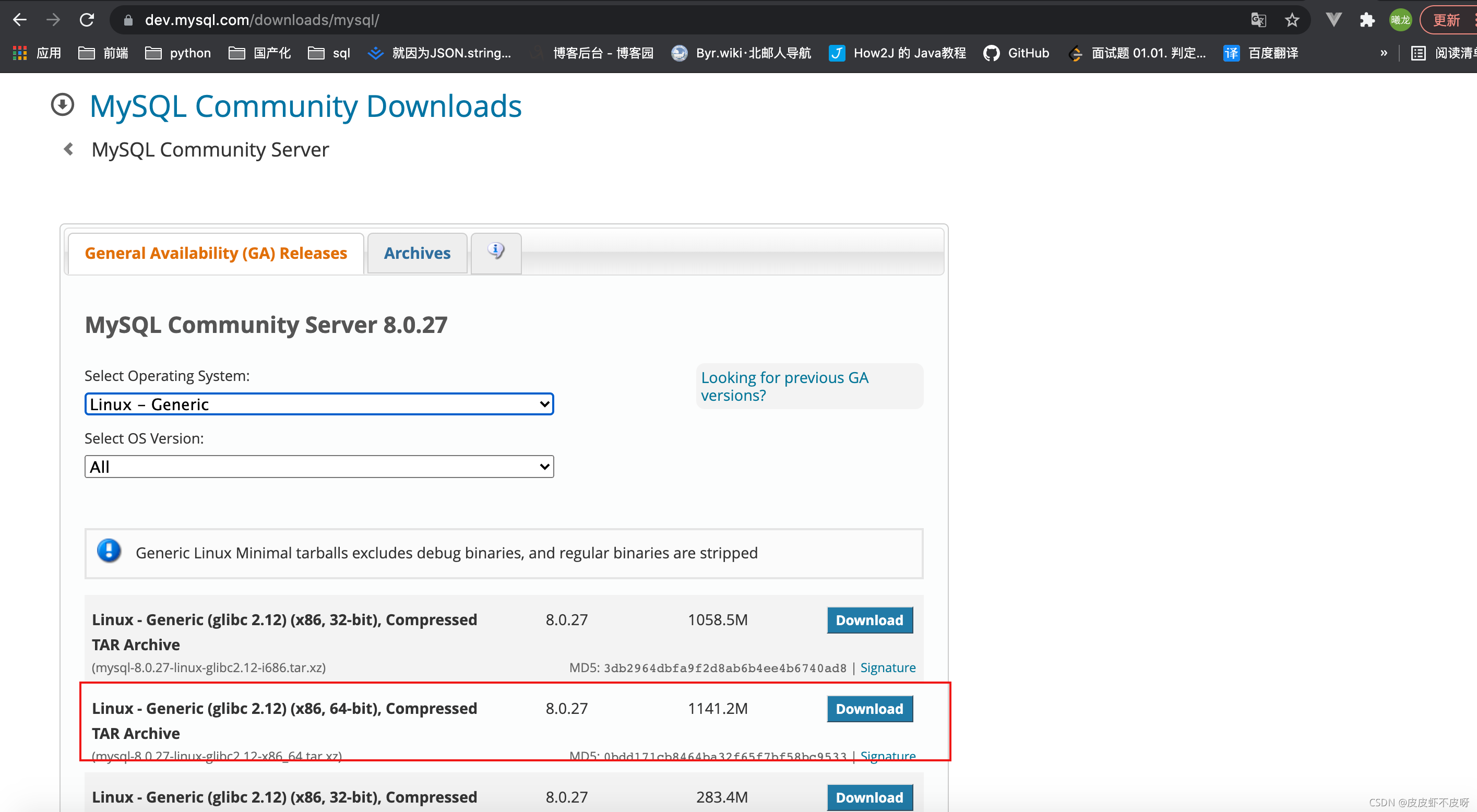The height and width of the screenshot is (812, 1477).
Task: Go back using the browser back arrow
Action: pos(20,20)
